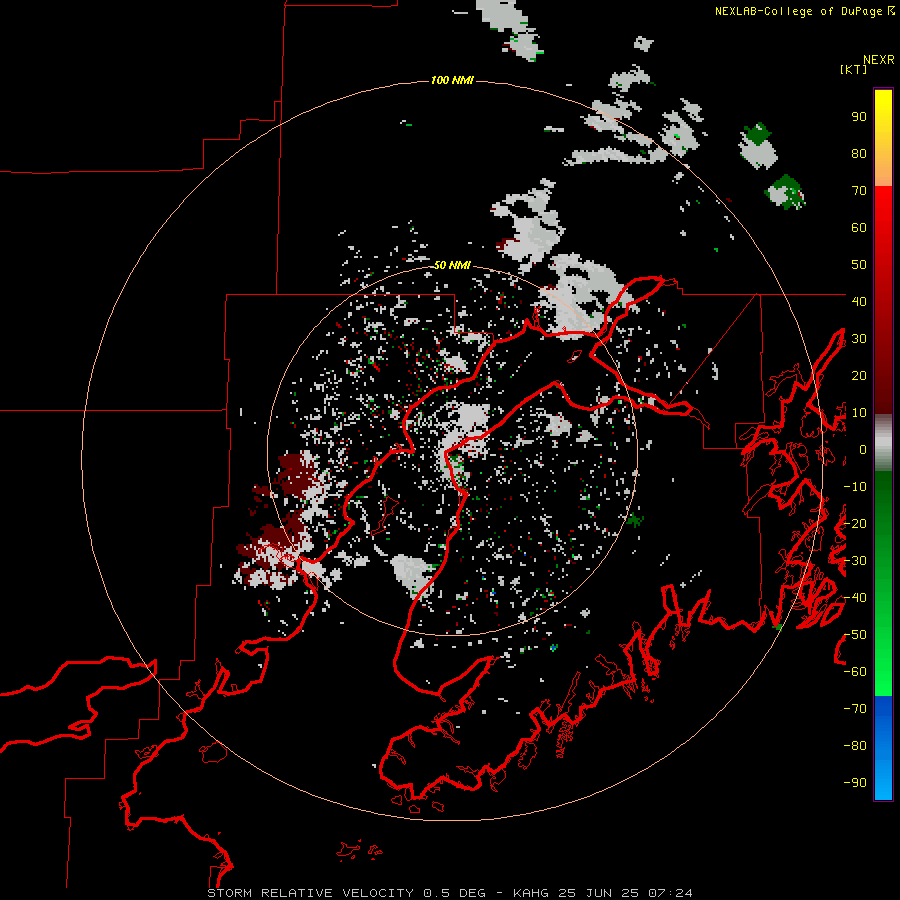Click the 'KAHG' radar station identifier
The width and height of the screenshot is (900, 900).
pyautogui.click(x=530, y=893)
